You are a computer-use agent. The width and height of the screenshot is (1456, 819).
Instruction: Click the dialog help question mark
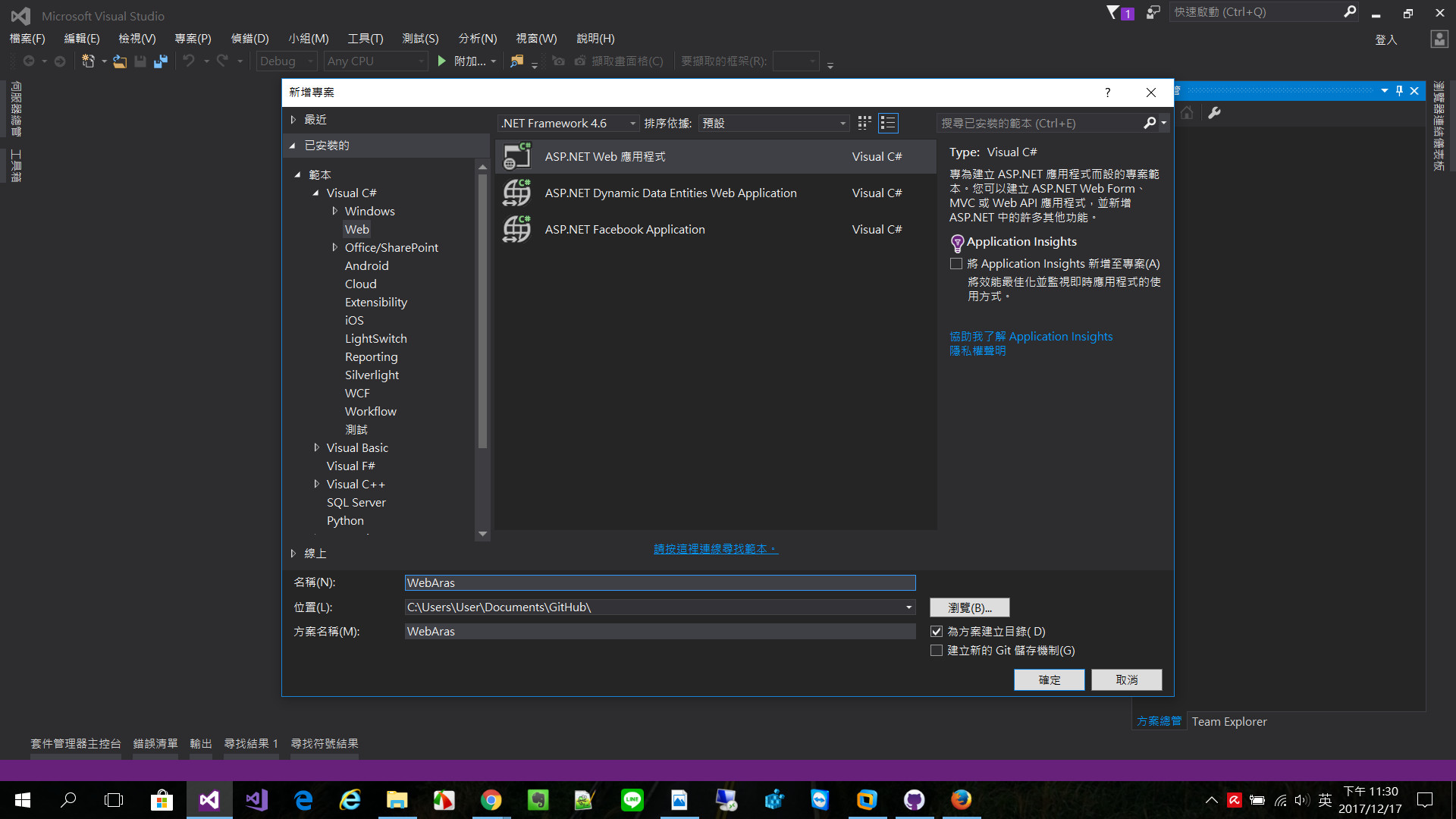(x=1107, y=93)
